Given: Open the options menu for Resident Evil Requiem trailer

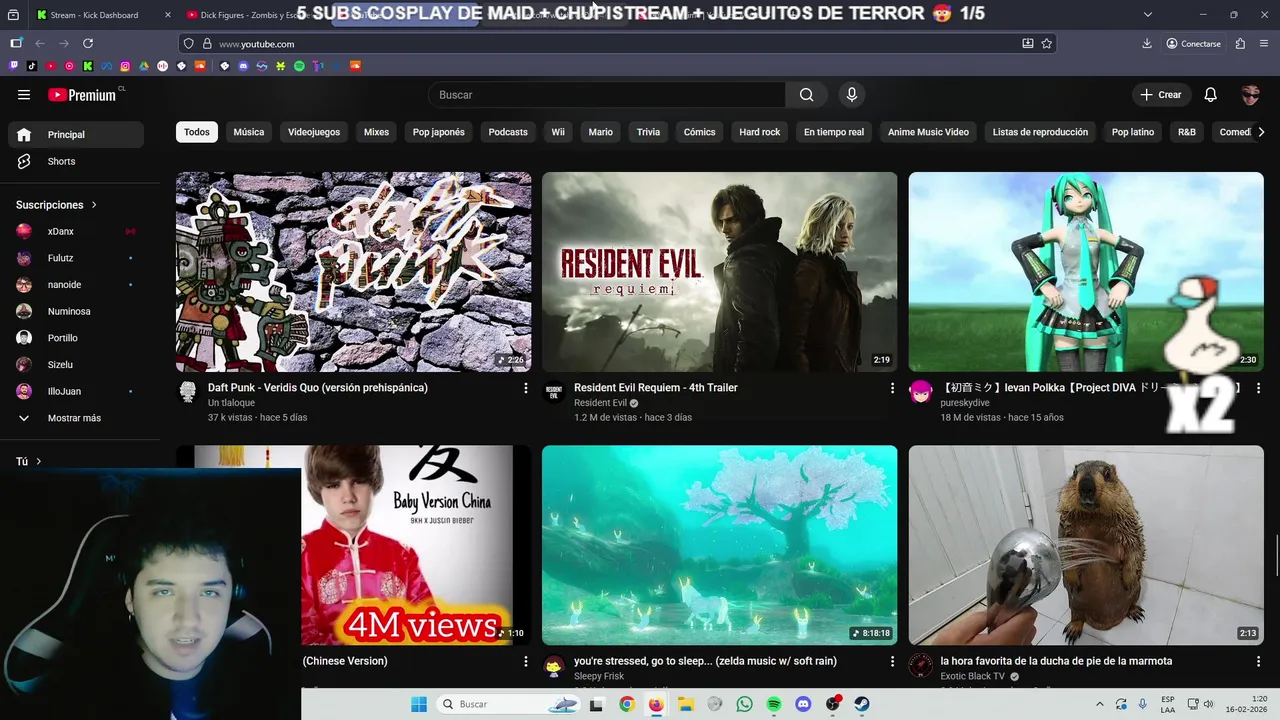Looking at the screenshot, I should tap(892, 388).
